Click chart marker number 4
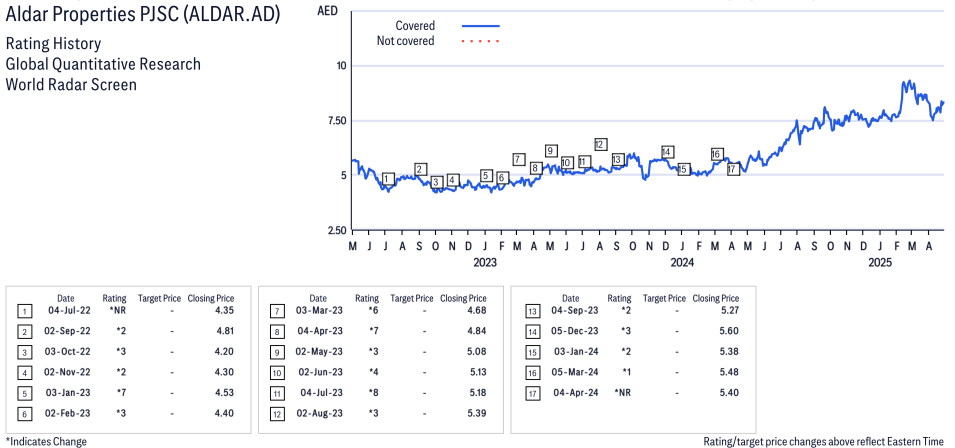 coord(452,180)
